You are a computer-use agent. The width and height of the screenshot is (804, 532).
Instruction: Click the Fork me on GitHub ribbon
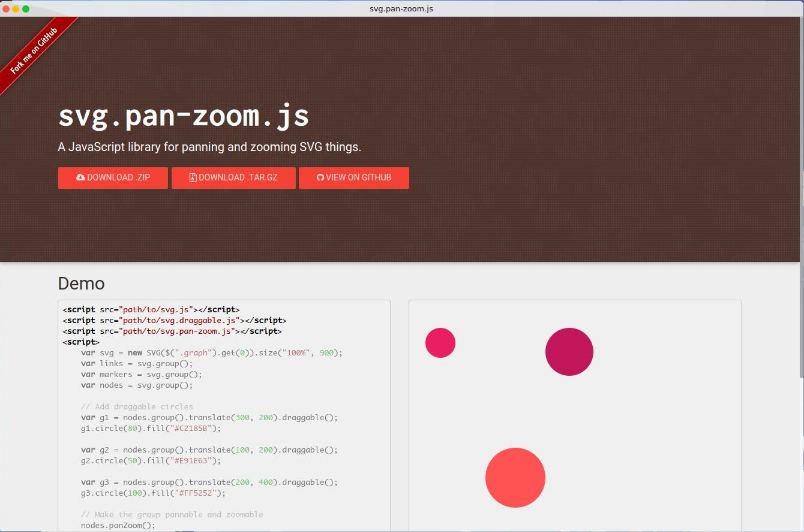(35, 51)
